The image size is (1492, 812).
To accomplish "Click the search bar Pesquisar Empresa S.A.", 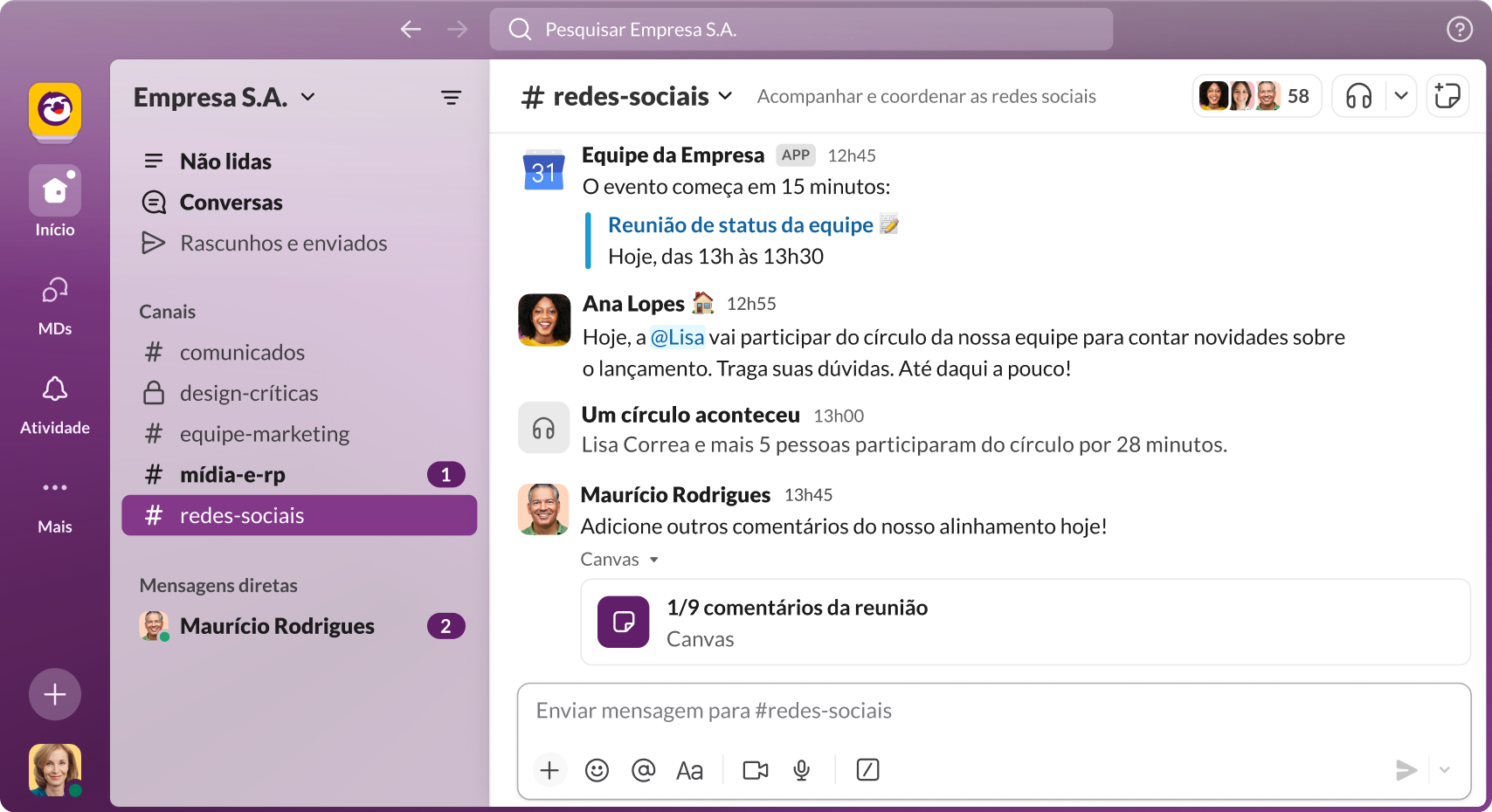I will coord(800,29).
